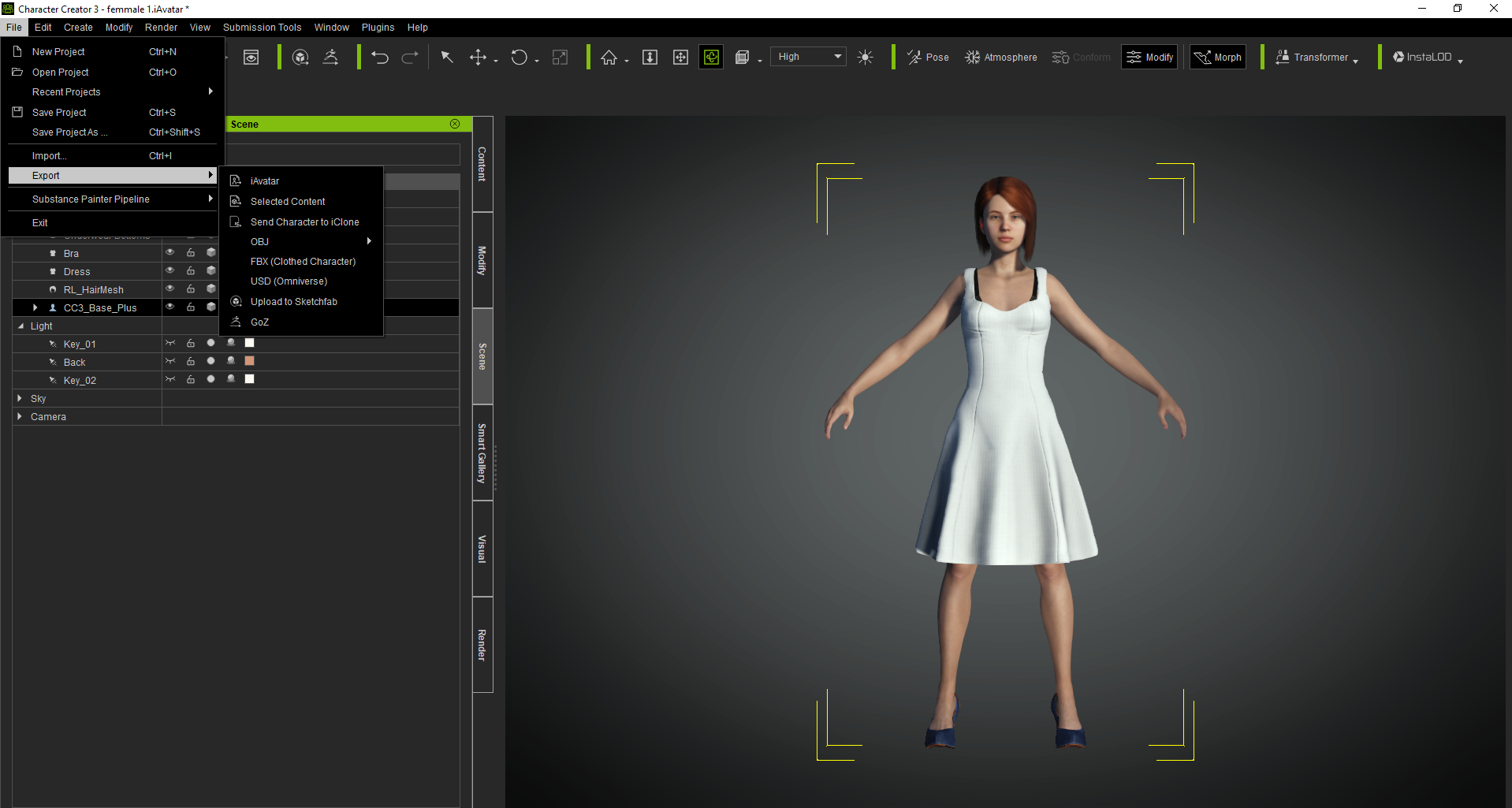Open the Substance Painter Pipeline submenu
This screenshot has height=808, width=1512.
pyautogui.click(x=113, y=199)
